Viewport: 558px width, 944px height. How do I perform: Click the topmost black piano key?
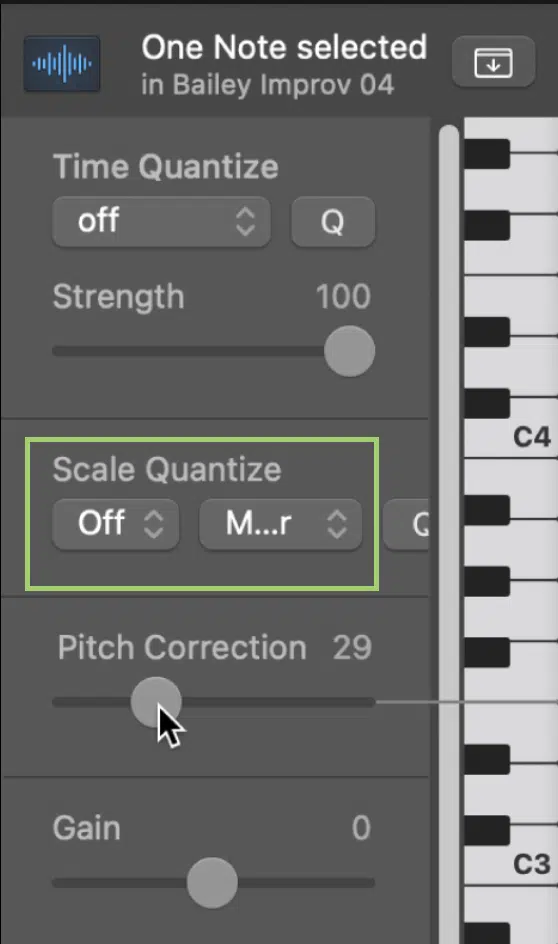pyautogui.click(x=486, y=154)
